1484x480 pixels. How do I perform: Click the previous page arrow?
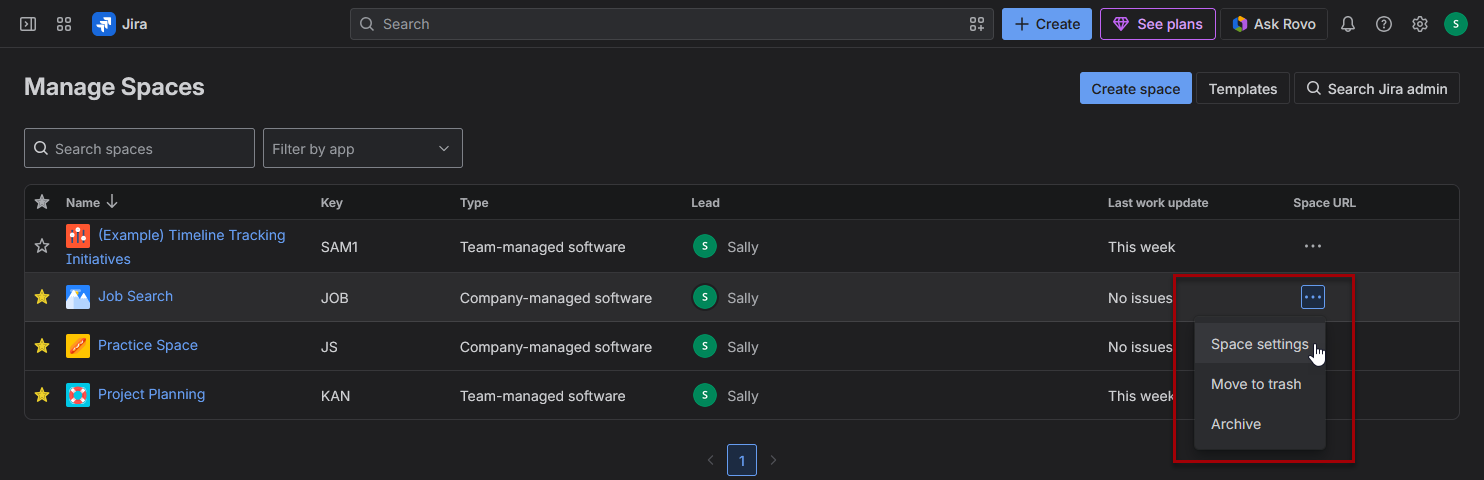pos(711,460)
